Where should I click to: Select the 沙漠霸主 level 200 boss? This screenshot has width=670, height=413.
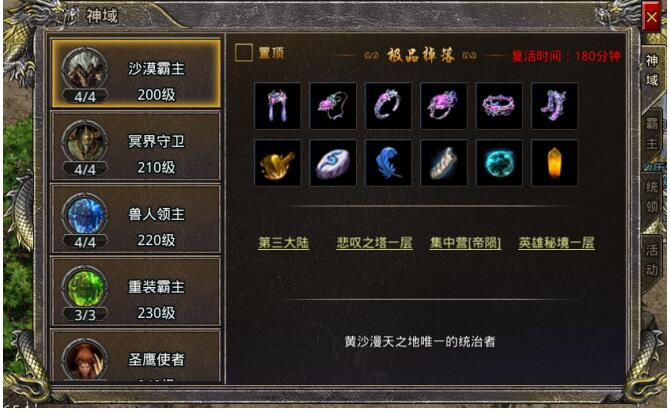pyautogui.click(x=136, y=73)
